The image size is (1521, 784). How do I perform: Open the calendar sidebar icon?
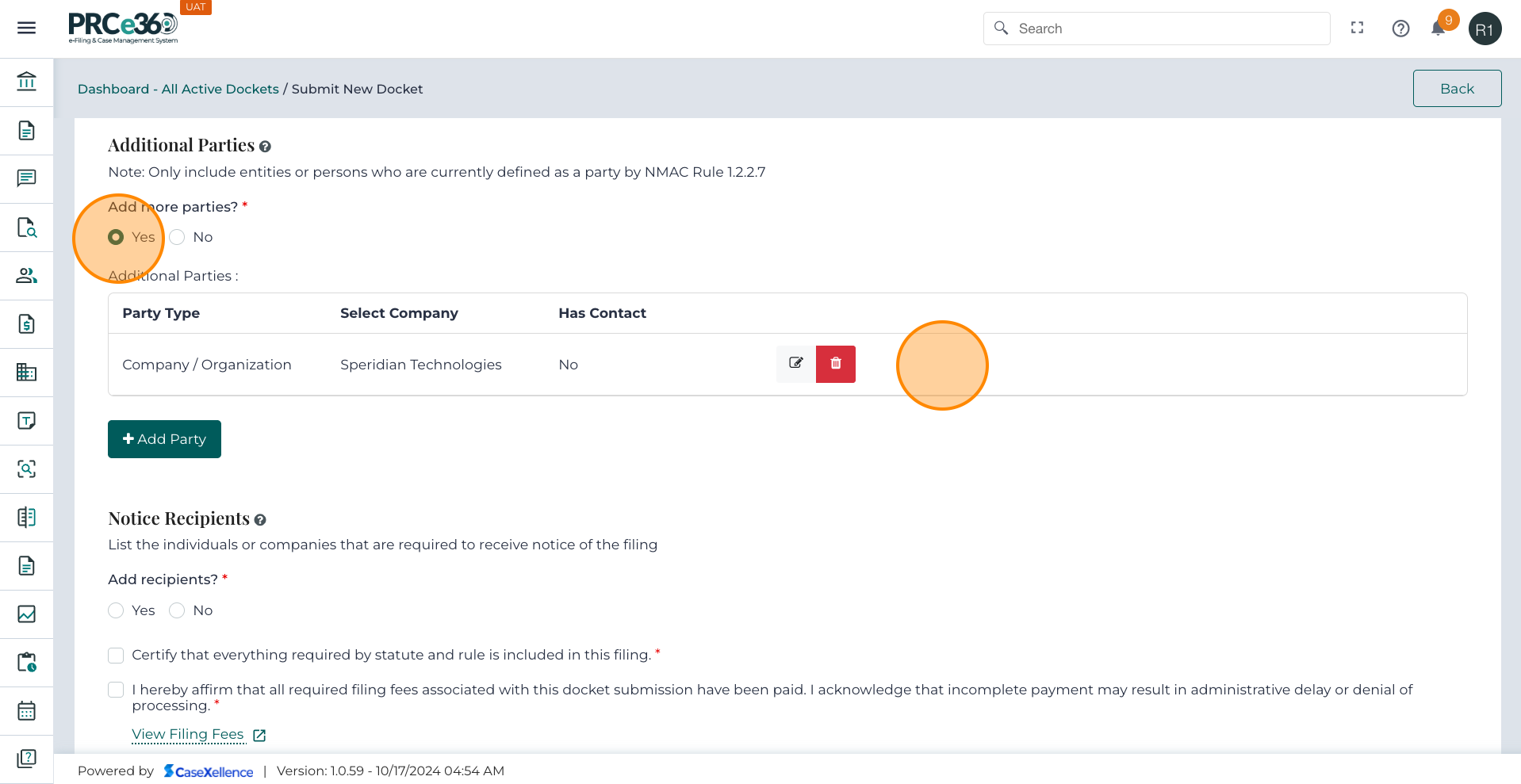click(26, 710)
